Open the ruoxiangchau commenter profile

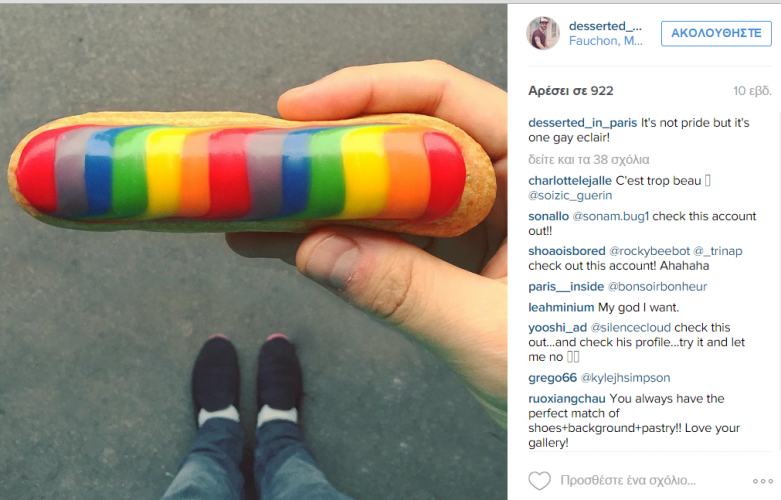[567, 399]
